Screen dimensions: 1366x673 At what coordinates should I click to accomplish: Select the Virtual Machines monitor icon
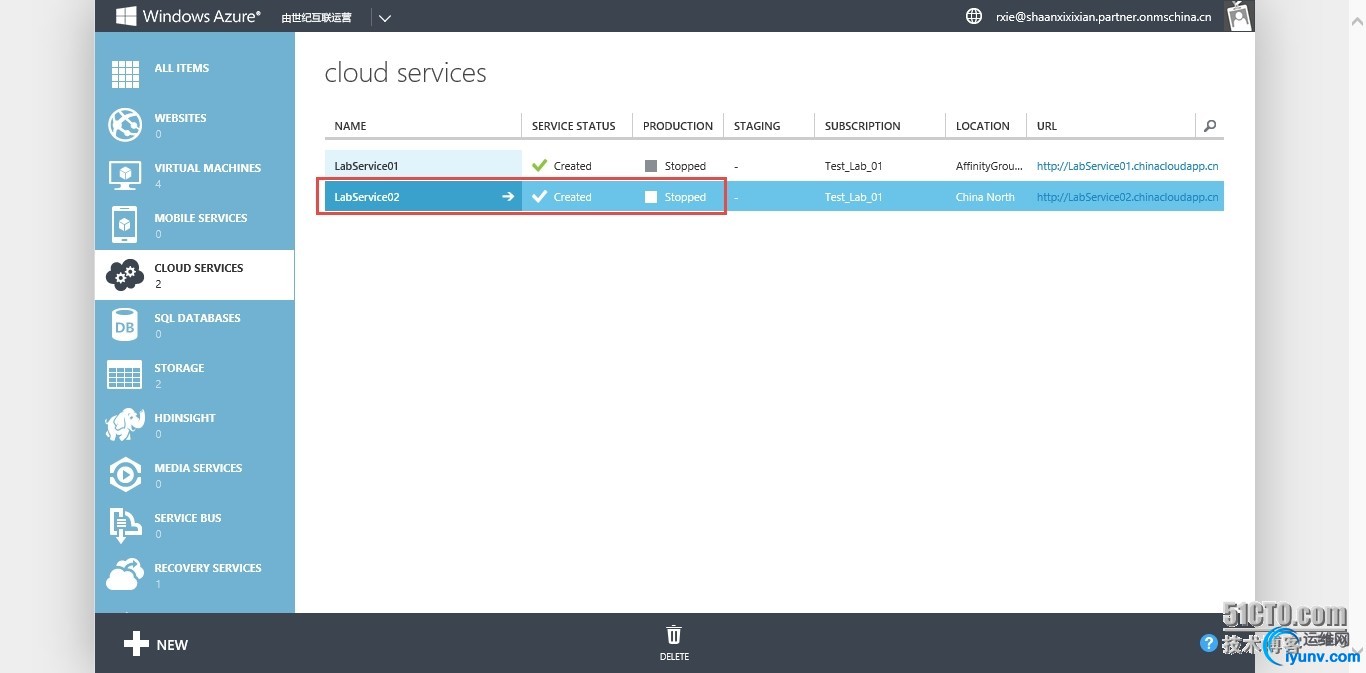pyautogui.click(x=125, y=175)
